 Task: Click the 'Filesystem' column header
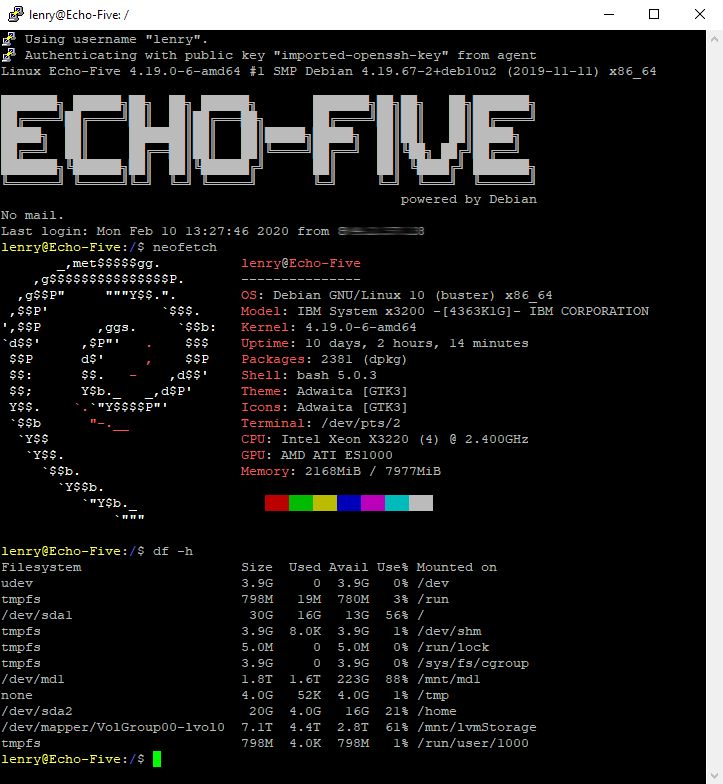(41, 567)
